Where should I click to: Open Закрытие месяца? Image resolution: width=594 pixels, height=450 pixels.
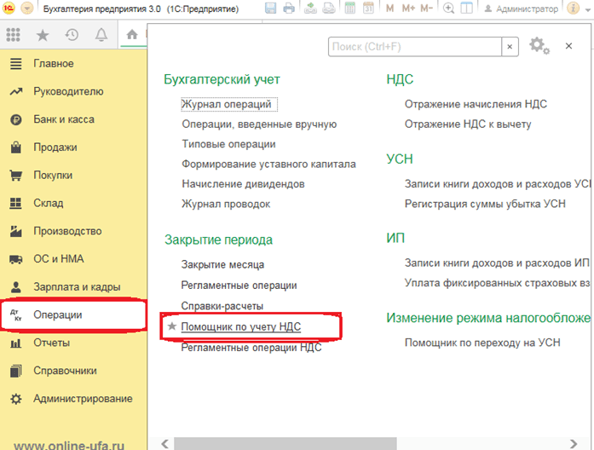coord(223,265)
